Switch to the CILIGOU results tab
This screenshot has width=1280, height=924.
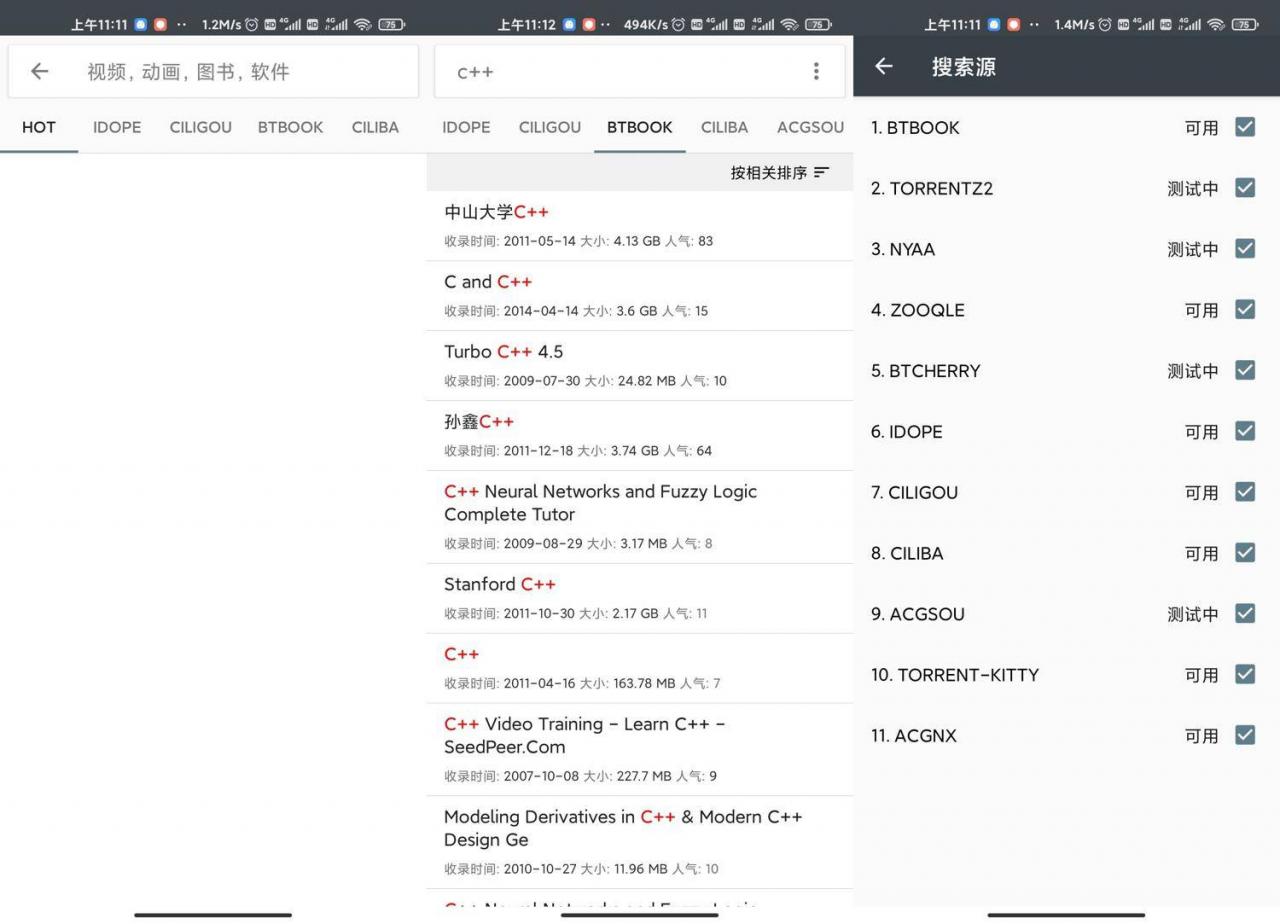tap(549, 127)
